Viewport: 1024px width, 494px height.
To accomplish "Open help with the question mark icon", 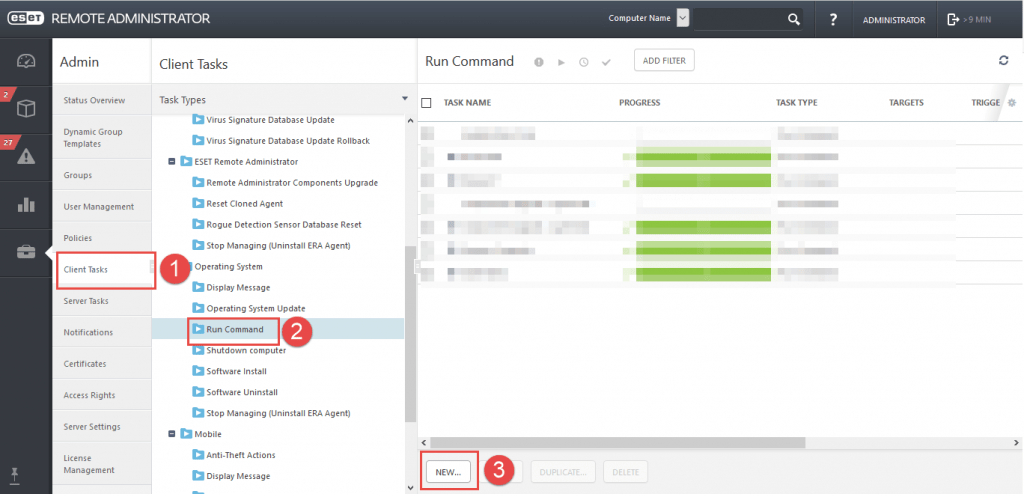I will [x=833, y=20].
